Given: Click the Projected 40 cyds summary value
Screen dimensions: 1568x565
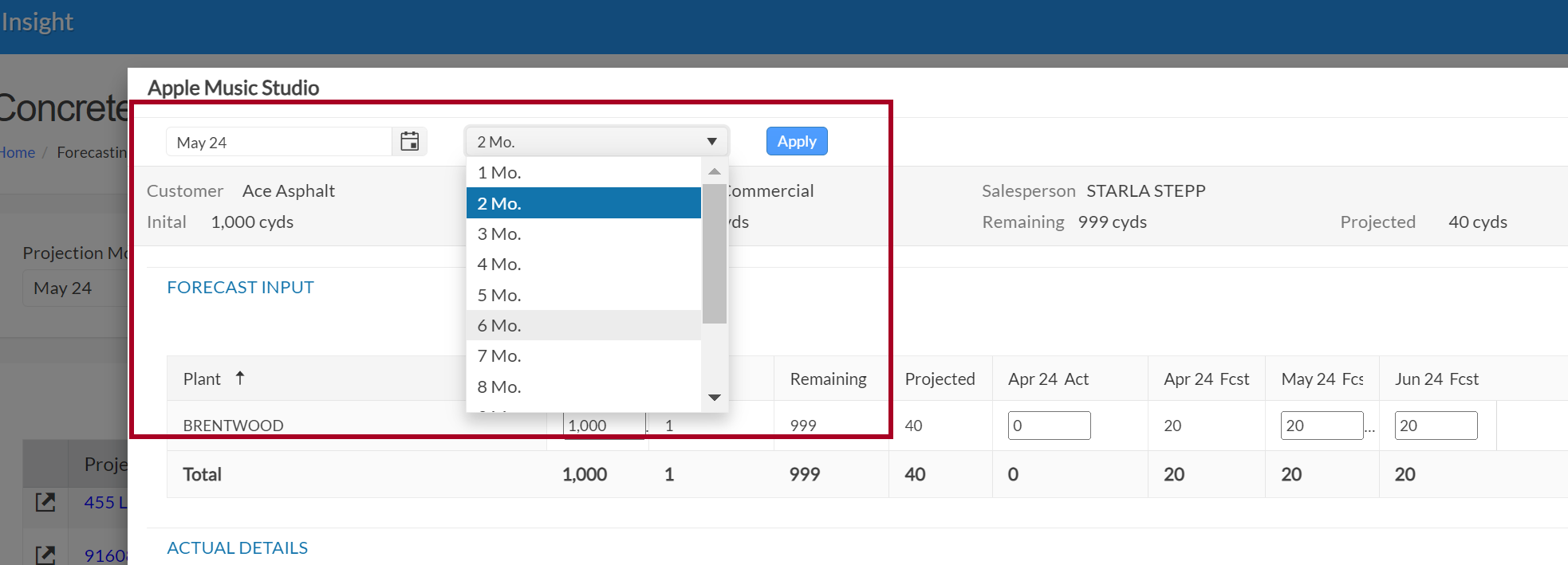Looking at the screenshot, I should [1477, 222].
